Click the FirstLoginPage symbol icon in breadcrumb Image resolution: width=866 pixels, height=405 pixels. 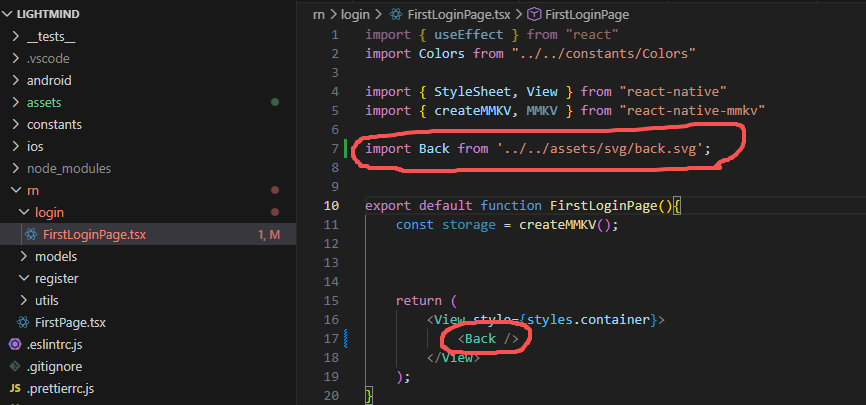[534, 14]
